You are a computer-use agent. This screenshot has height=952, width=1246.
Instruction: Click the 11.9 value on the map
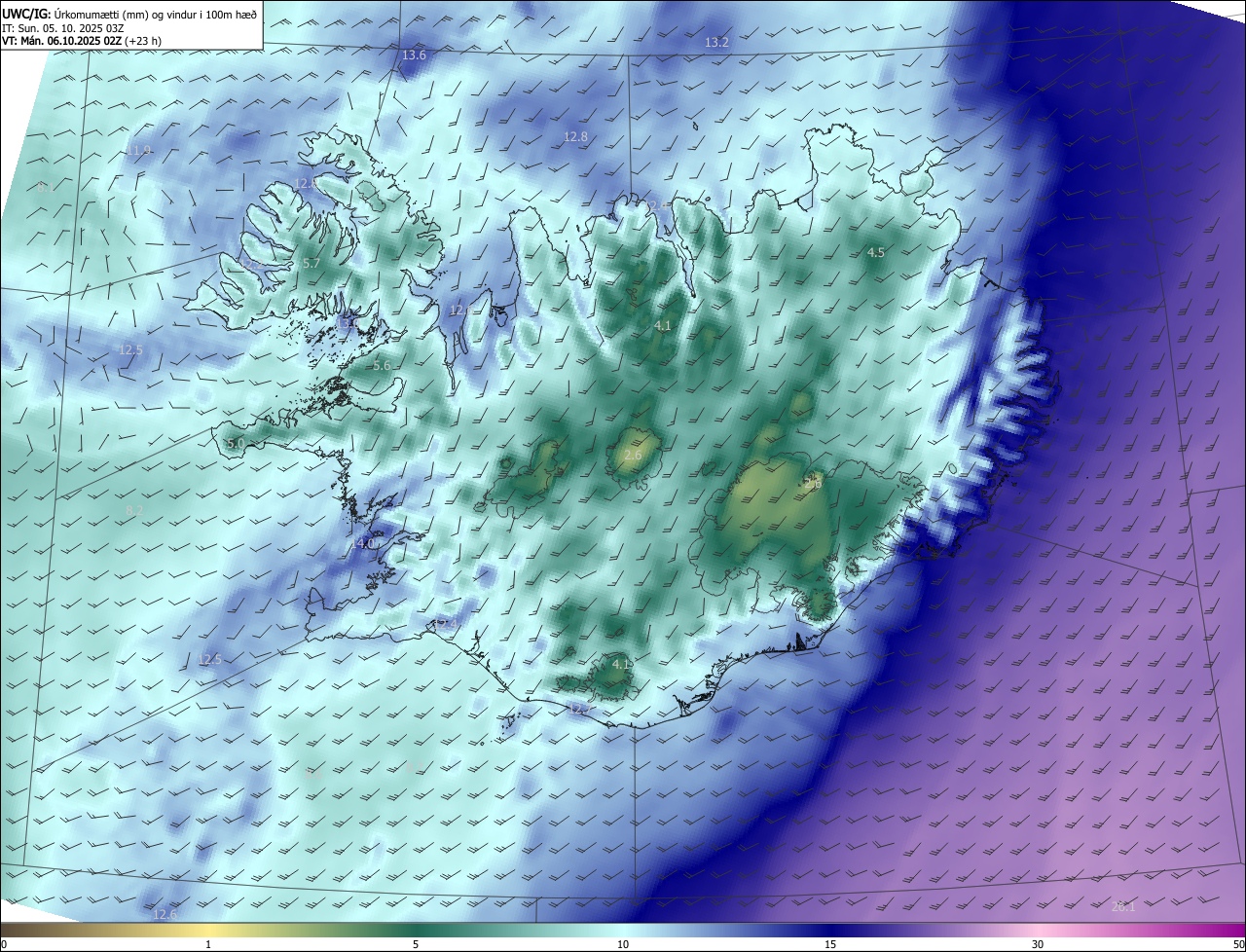pyautogui.click(x=139, y=150)
